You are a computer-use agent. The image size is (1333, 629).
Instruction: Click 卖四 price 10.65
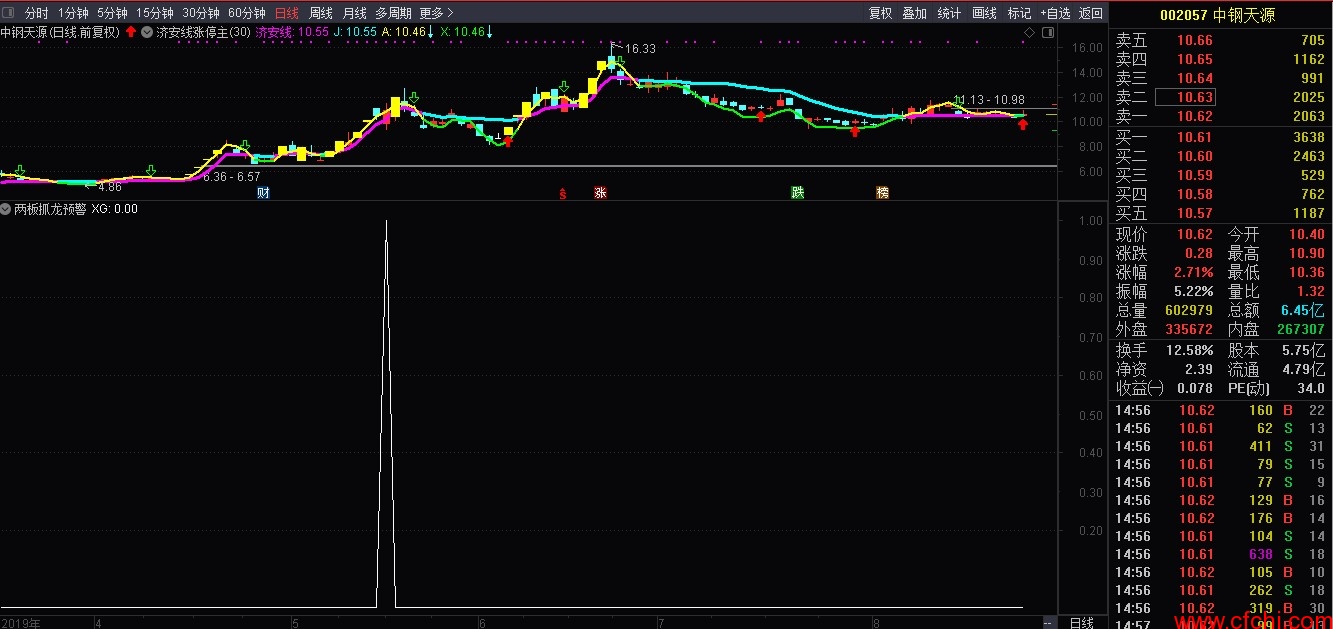click(x=1195, y=59)
